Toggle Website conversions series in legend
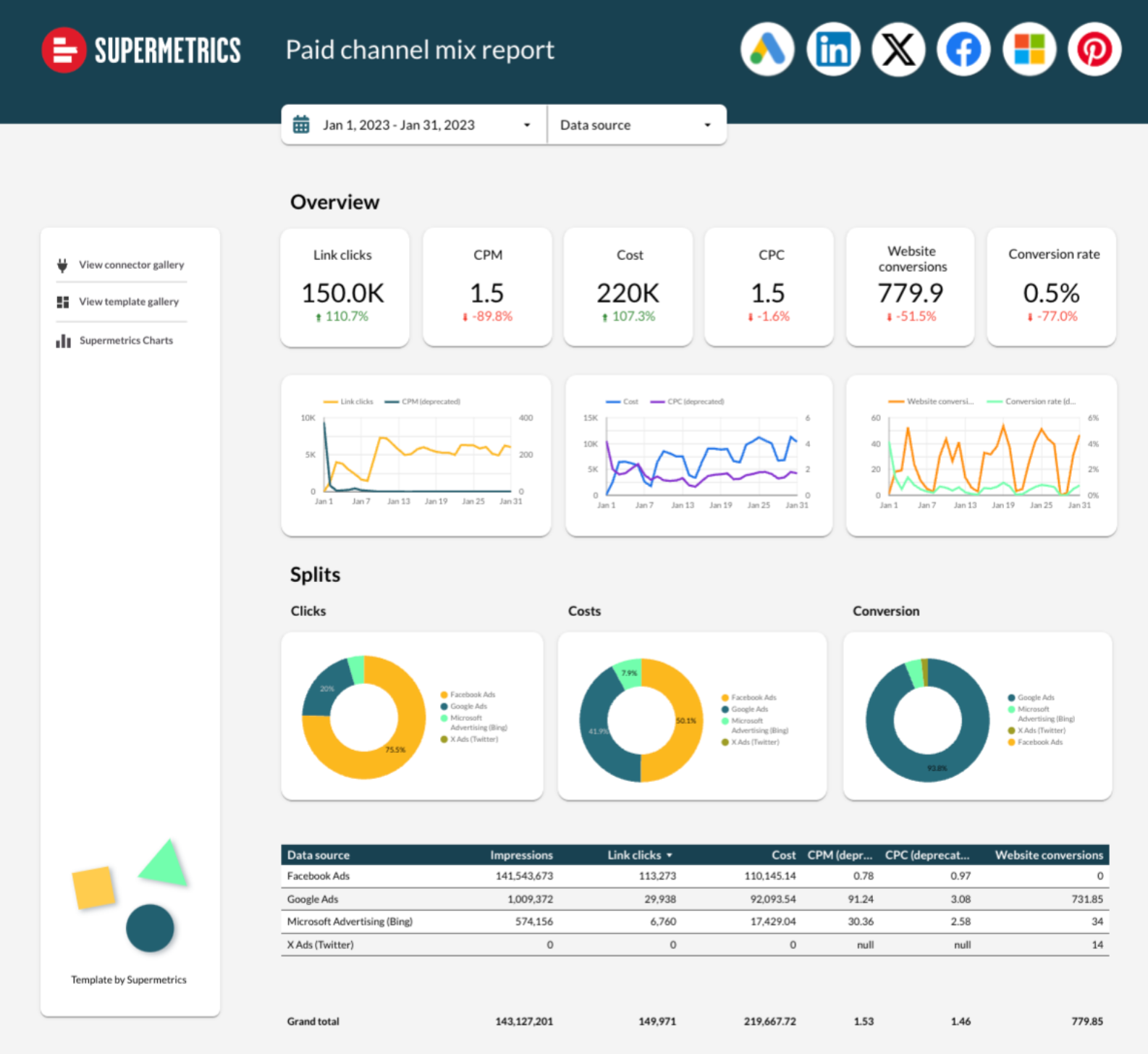The width and height of the screenshot is (1148, 1054). [932, 402]
